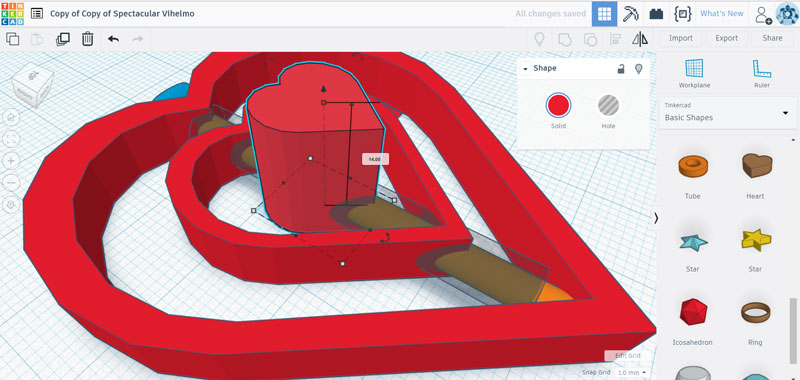Open the Basic Shapes category dropdown
The width and height of the screenshot is (800, 380).
[728, 113]
